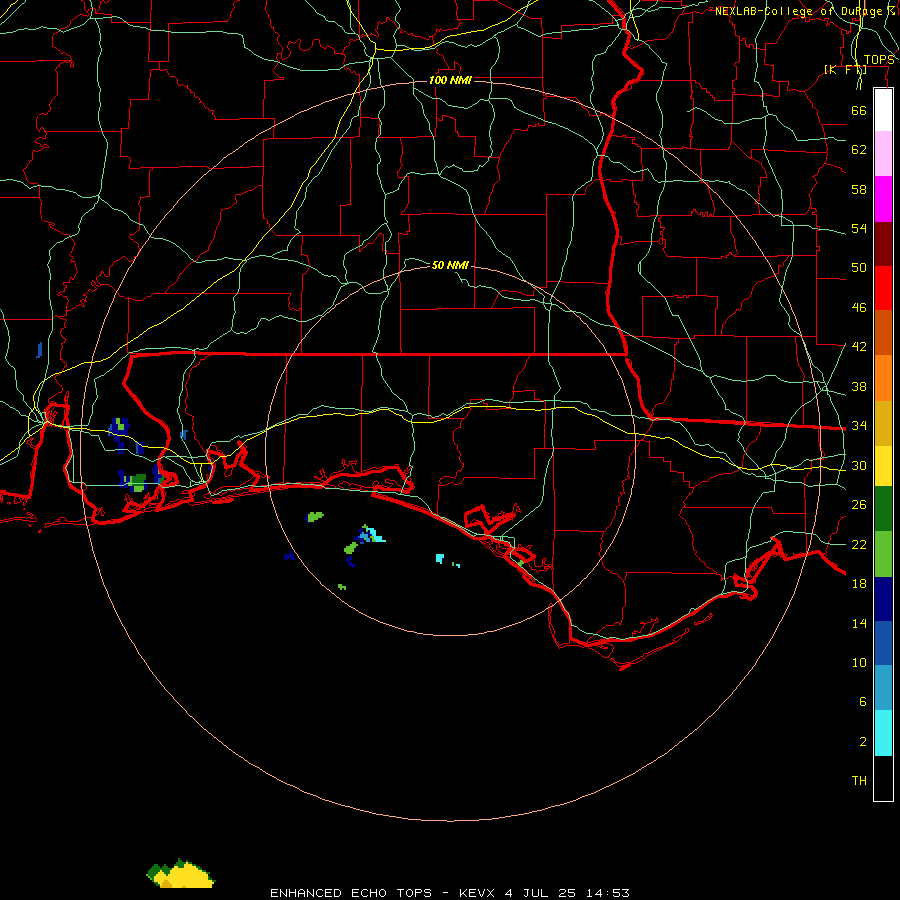Click the 66 legend value
This screenshot has height=900, width=900.
click(x=859, y=110)
